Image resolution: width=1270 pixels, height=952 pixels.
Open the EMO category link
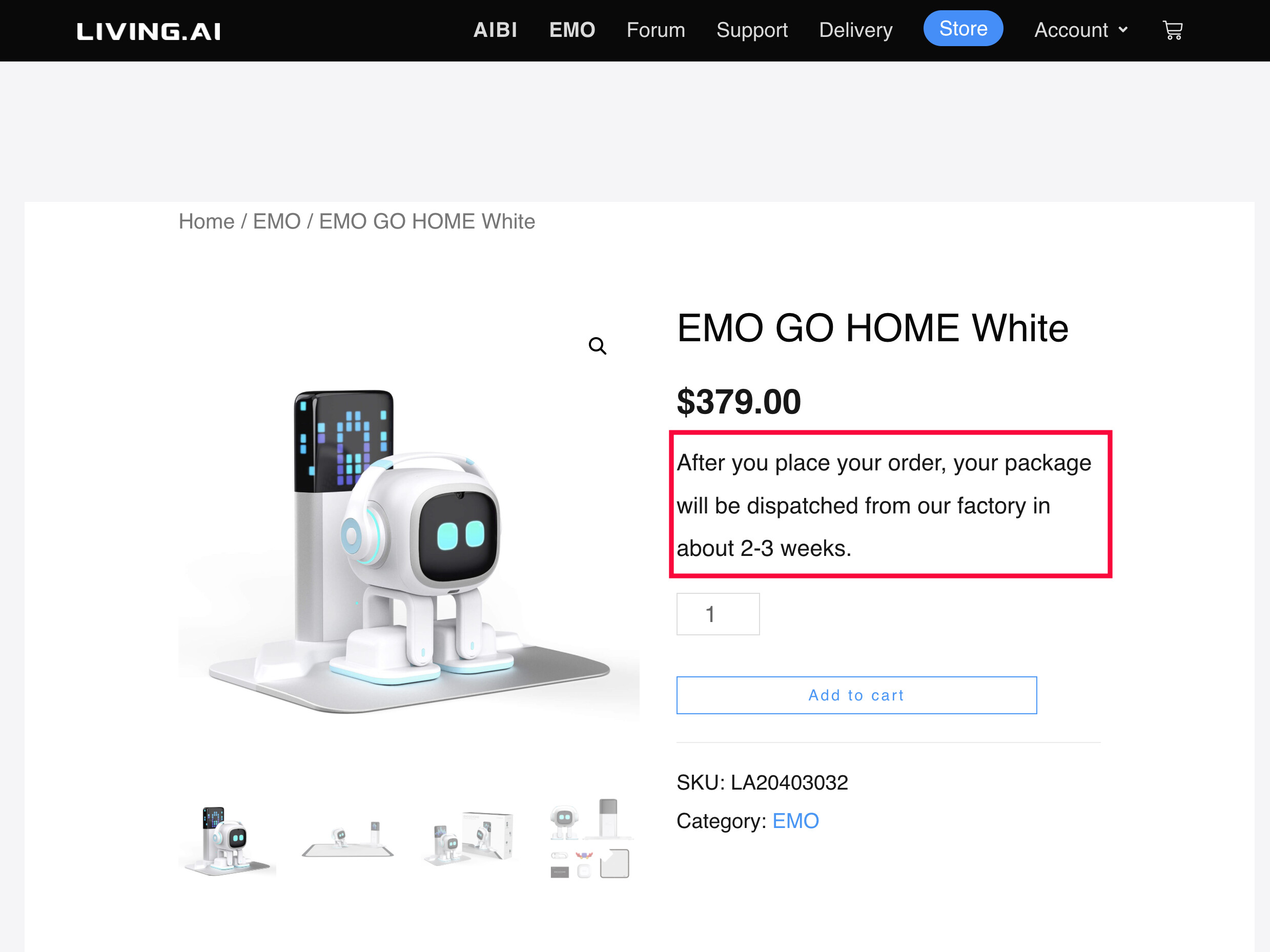point(795,821)
